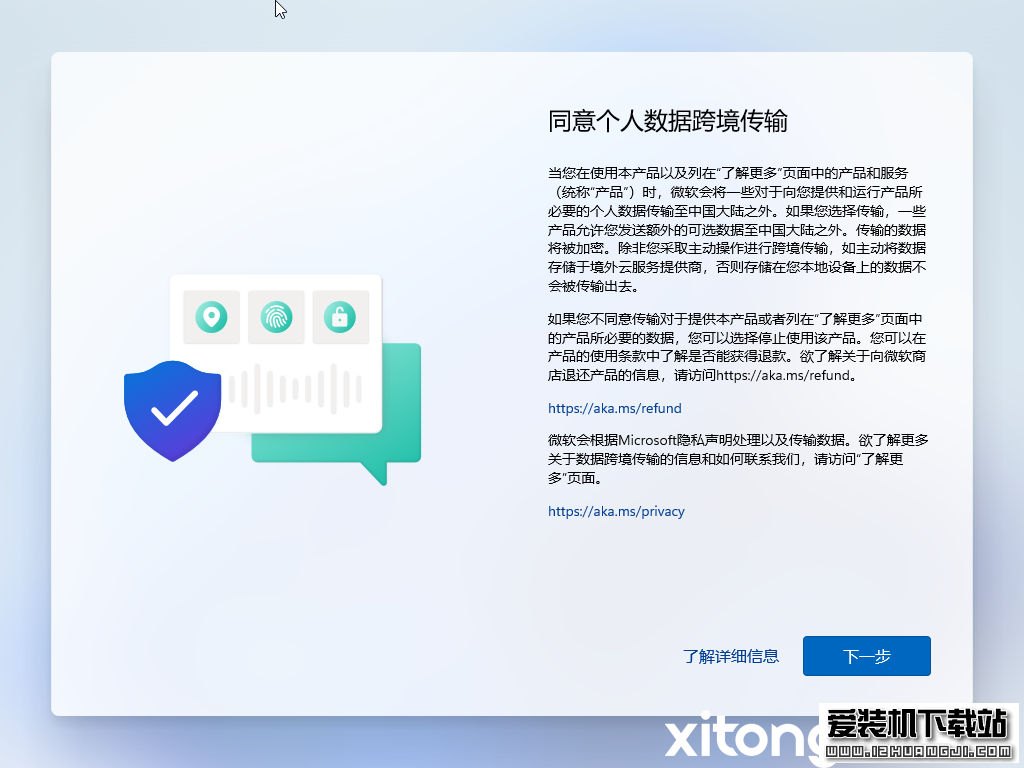Click the paragraph starting with 如果您不同意传输
The width and height of the screenshot is (1024, 768).
737,347
